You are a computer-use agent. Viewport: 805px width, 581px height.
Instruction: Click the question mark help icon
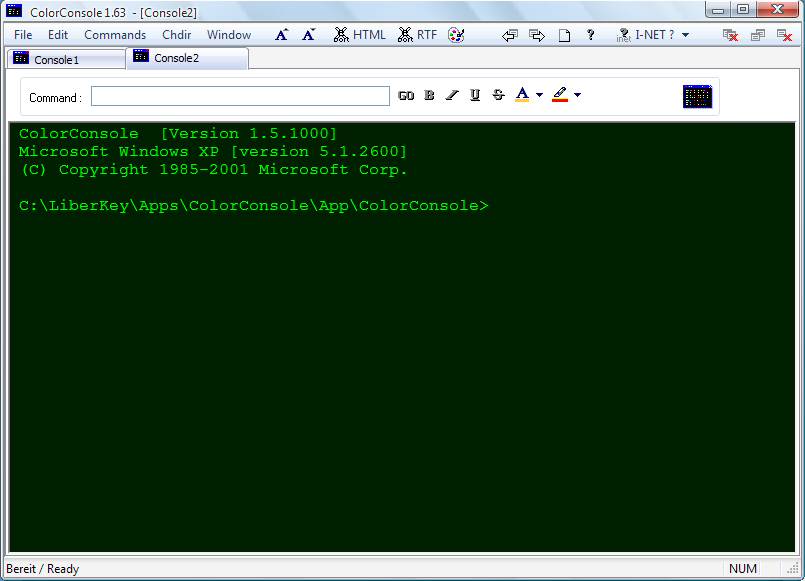click(591, 35)
